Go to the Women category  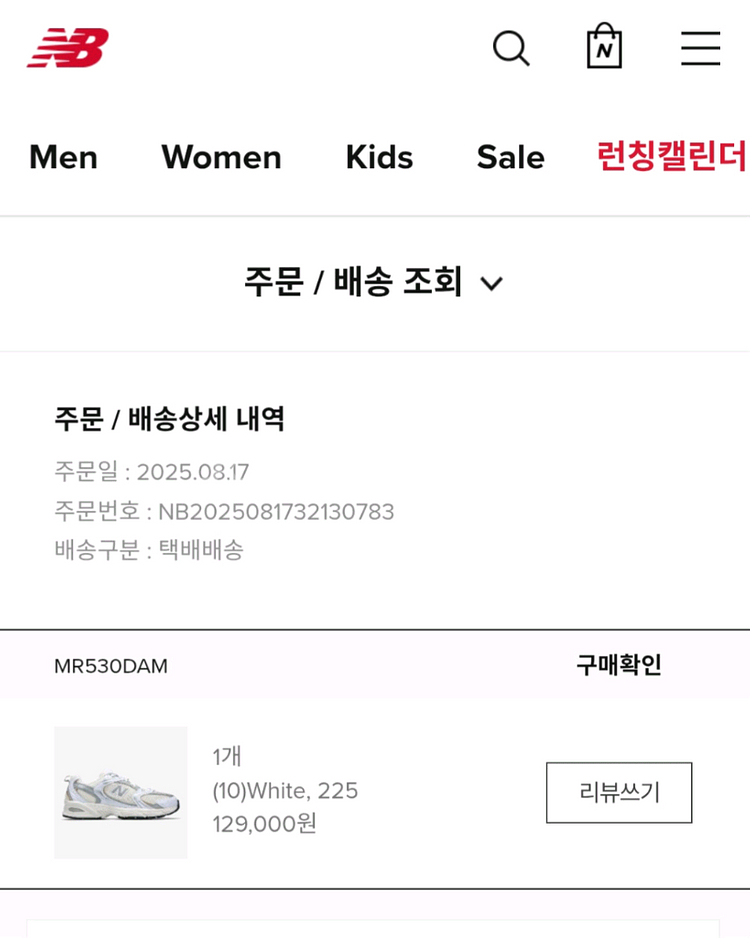(x=221, y=157)
